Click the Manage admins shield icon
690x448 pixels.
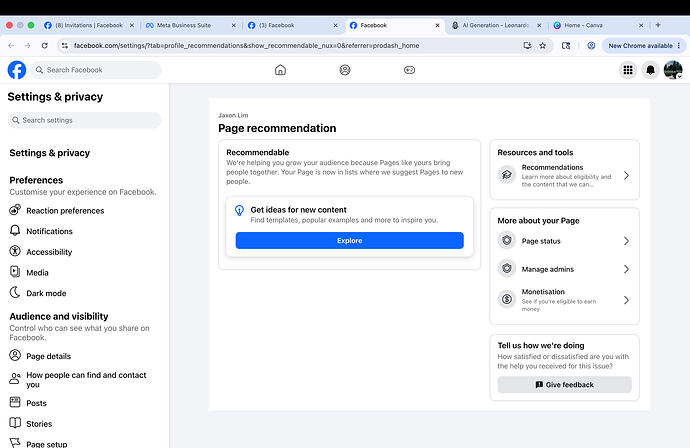click(507, 268)
